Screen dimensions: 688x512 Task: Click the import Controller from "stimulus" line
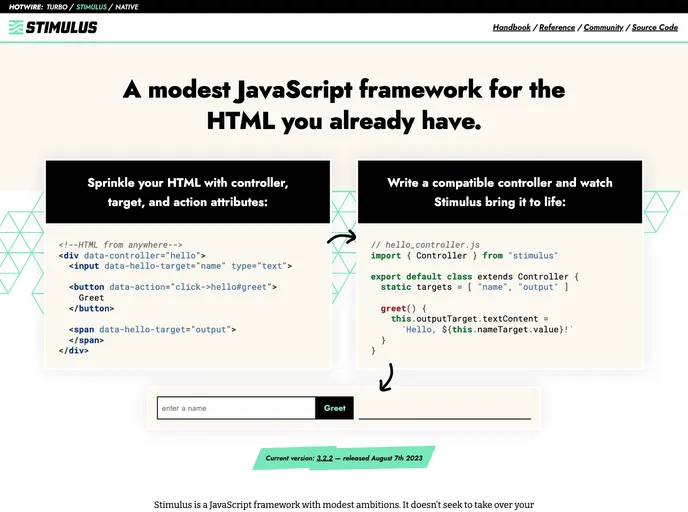coord(464,255)
